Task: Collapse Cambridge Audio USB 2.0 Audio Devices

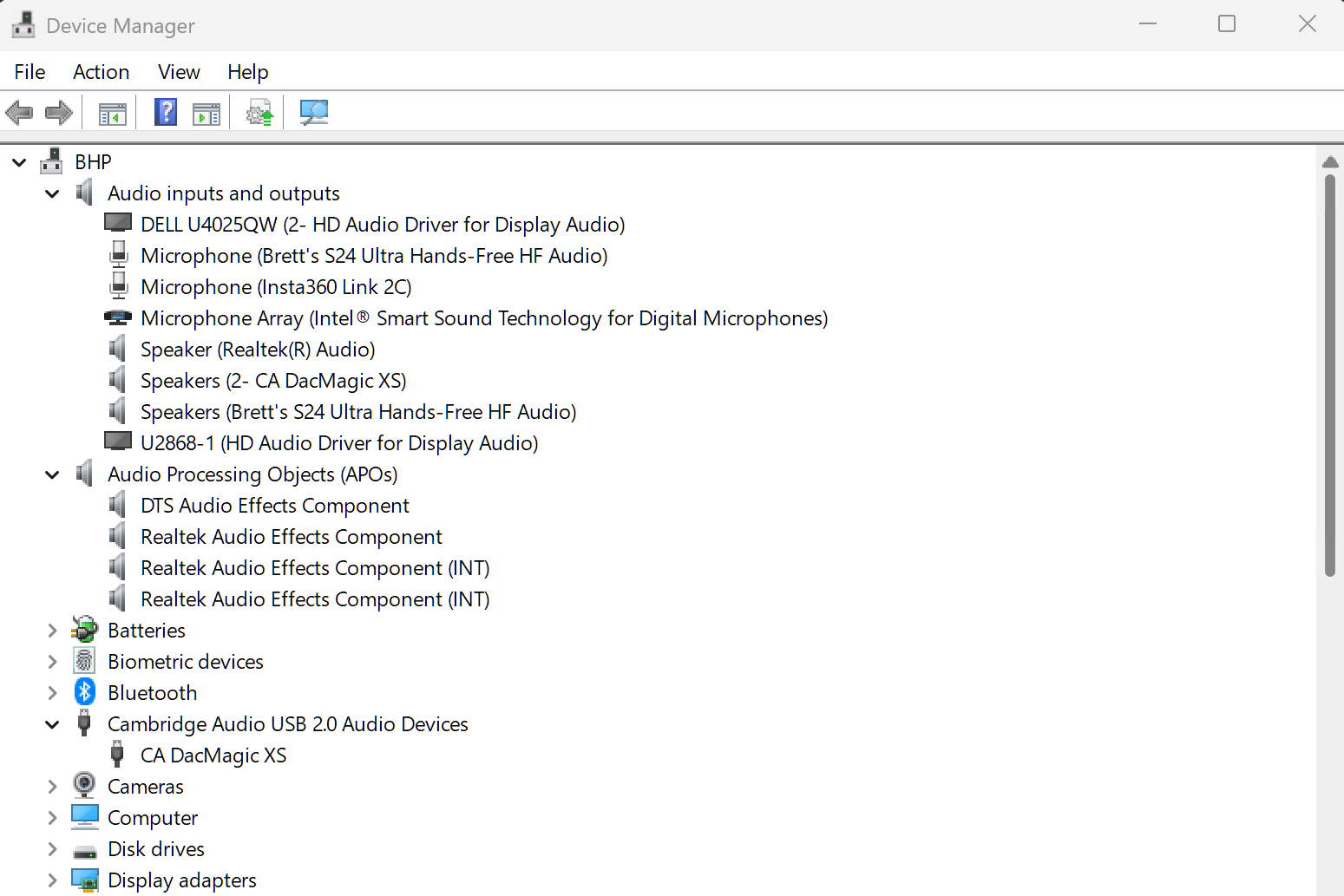Action: point(51,723)
